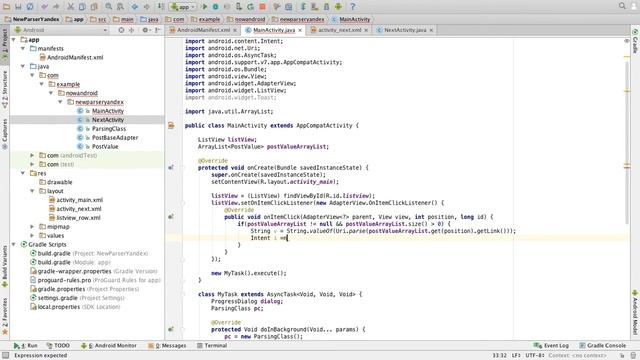640x360 pixels.
Task: Click the Find magnifier icon in toolbar
Action: click(x=109, y=7)
